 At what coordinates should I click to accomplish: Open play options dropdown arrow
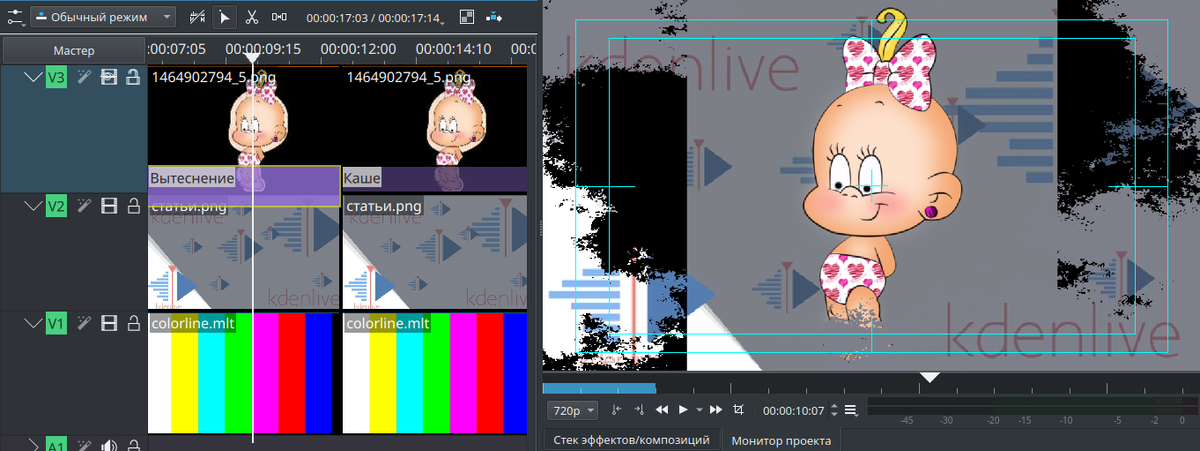point(699,410)
